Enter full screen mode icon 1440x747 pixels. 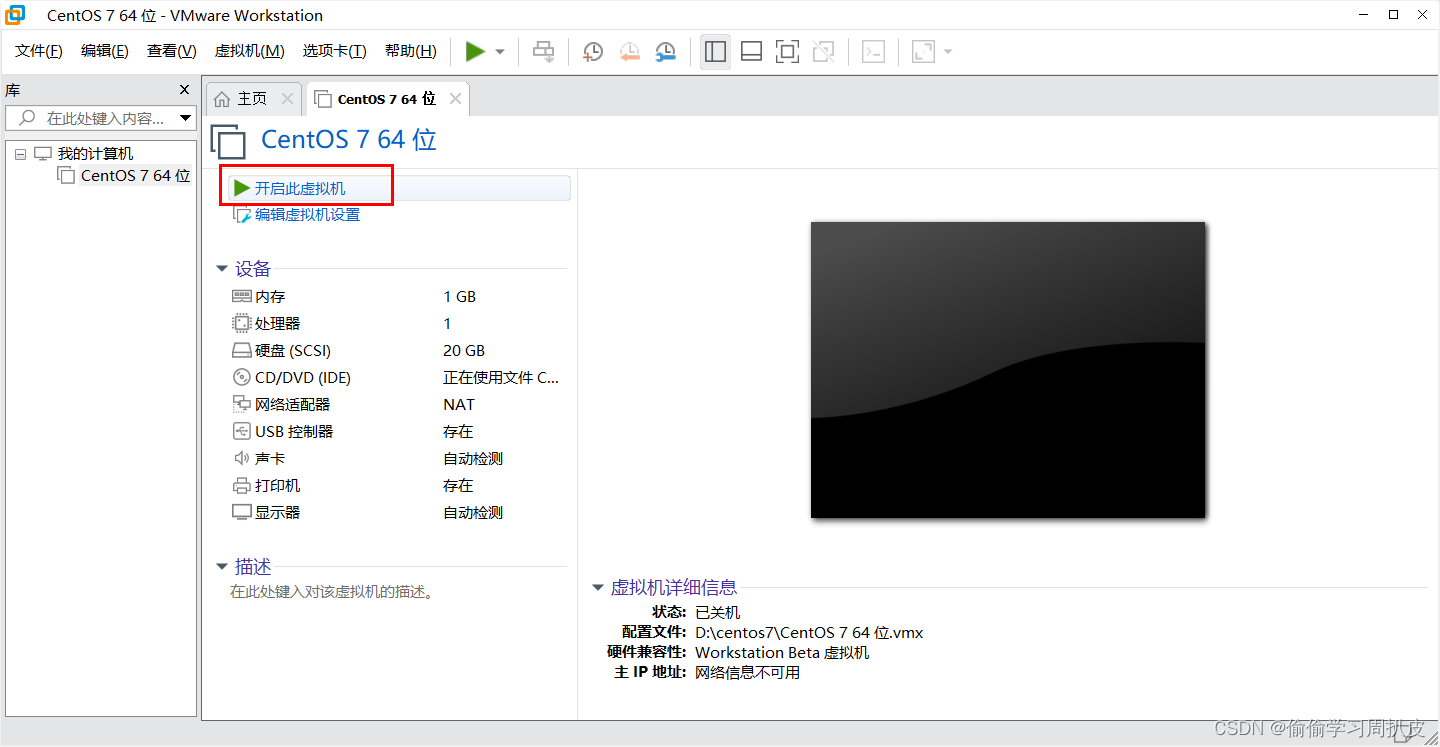(x=788, y=52)
